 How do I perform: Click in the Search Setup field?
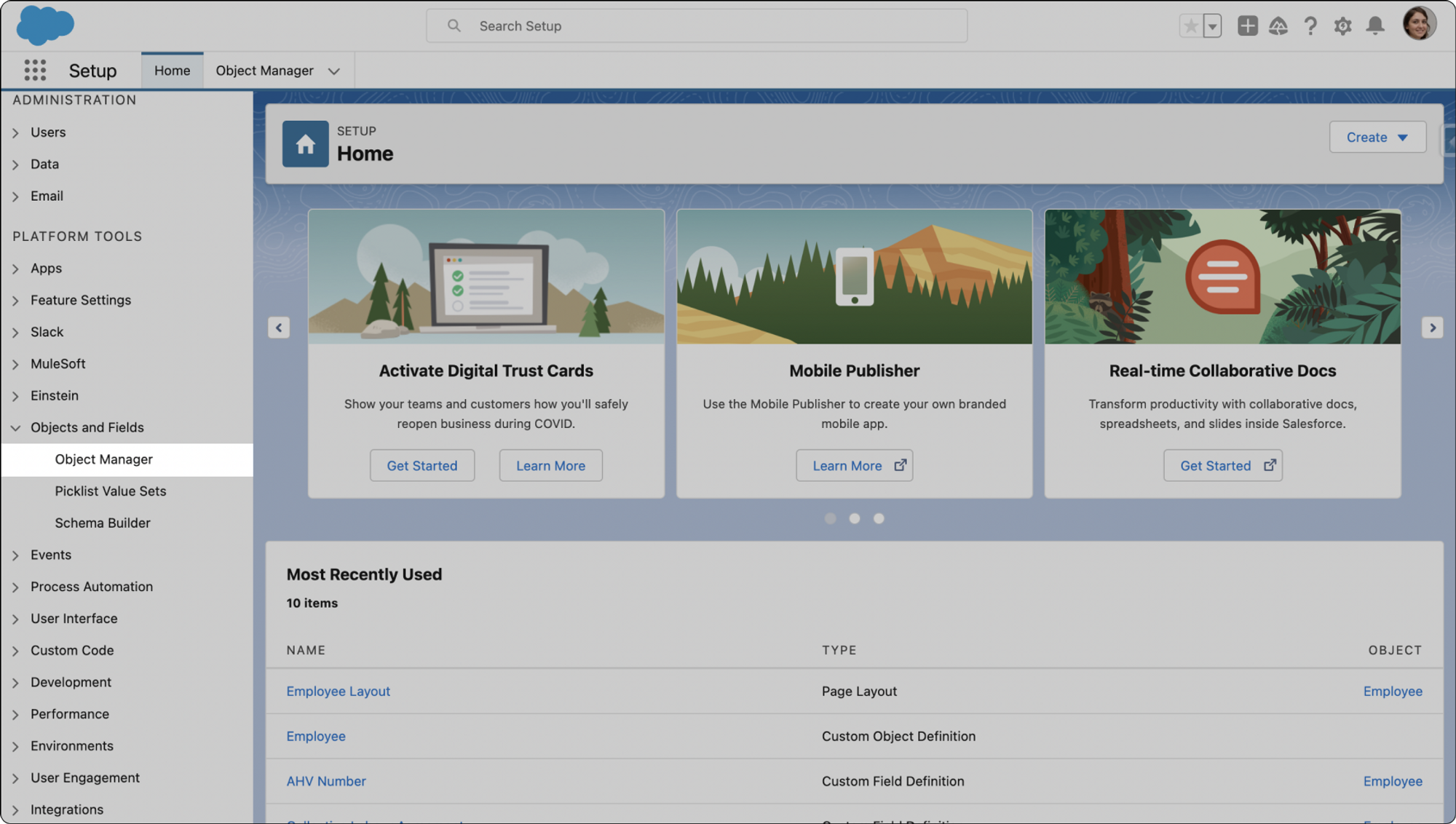tap(696, 26)
